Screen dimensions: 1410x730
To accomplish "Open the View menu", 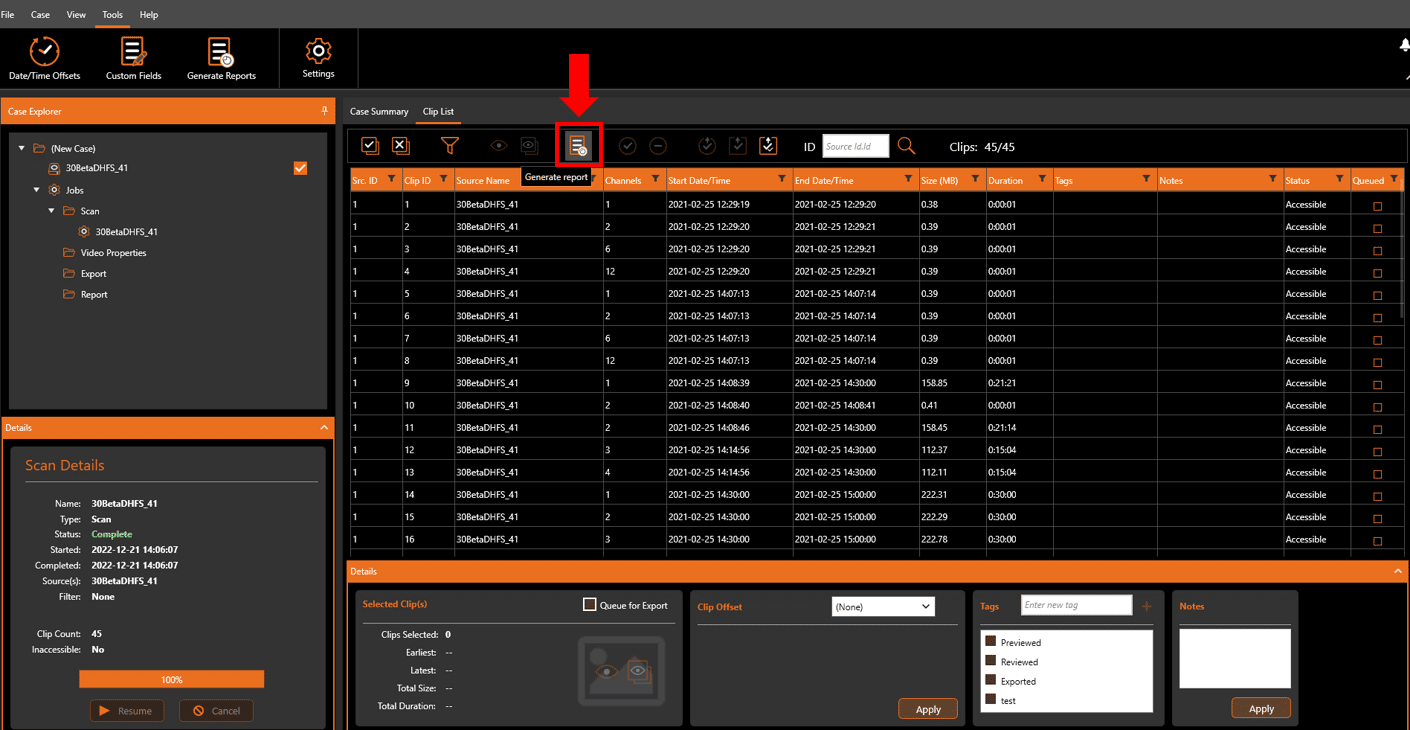I will click(x=76, y=15).
